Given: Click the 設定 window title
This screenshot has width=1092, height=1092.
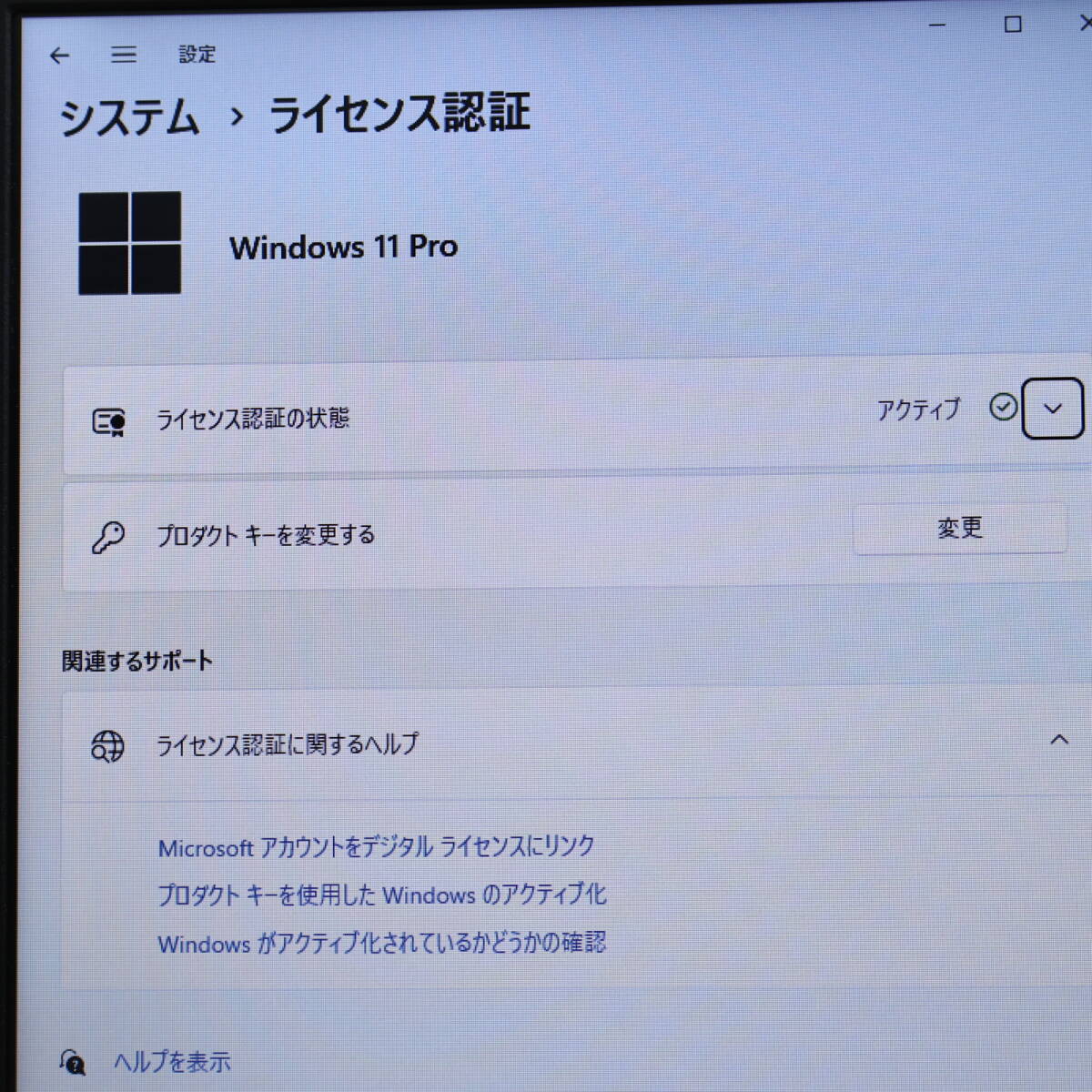Looking at the screenshot, I should point(197,55).
